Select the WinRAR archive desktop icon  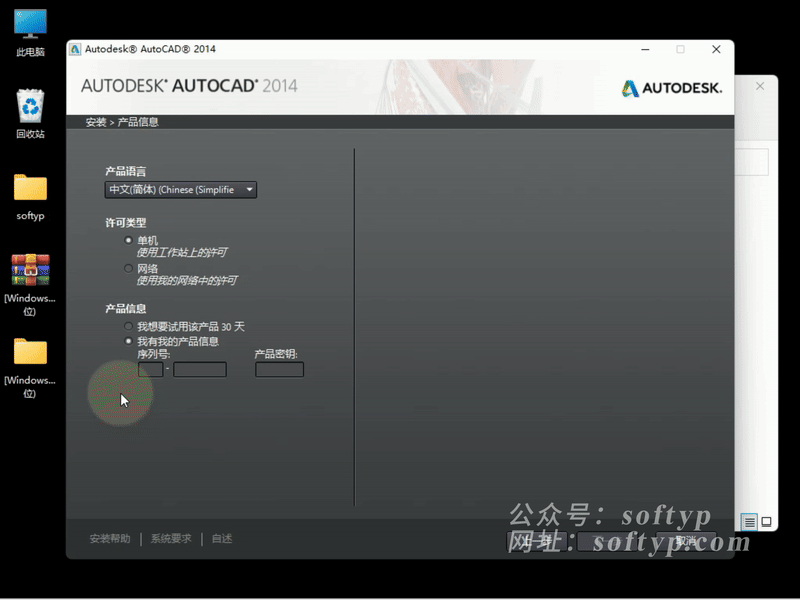pos(30,285)
